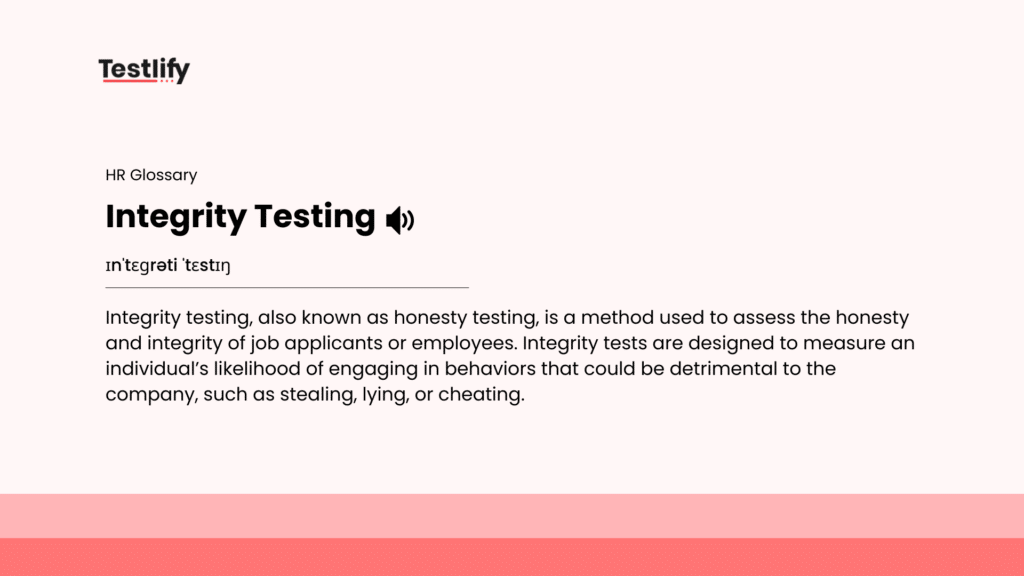Screen dimensions: 1024x576
Task: Click the HR Glossary label
Action: pos(151,175)
